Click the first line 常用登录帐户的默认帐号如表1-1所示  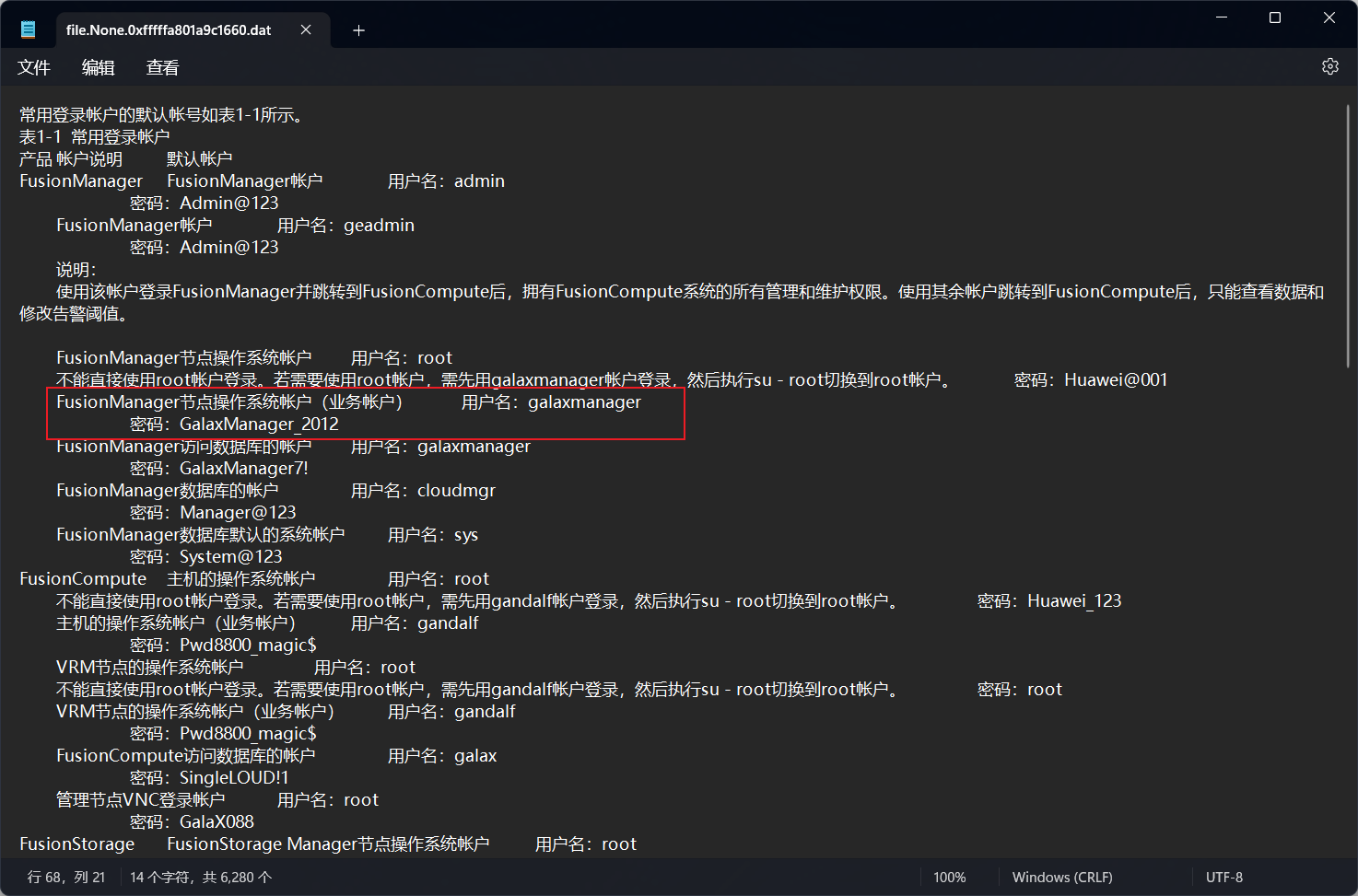coord(162,115)
